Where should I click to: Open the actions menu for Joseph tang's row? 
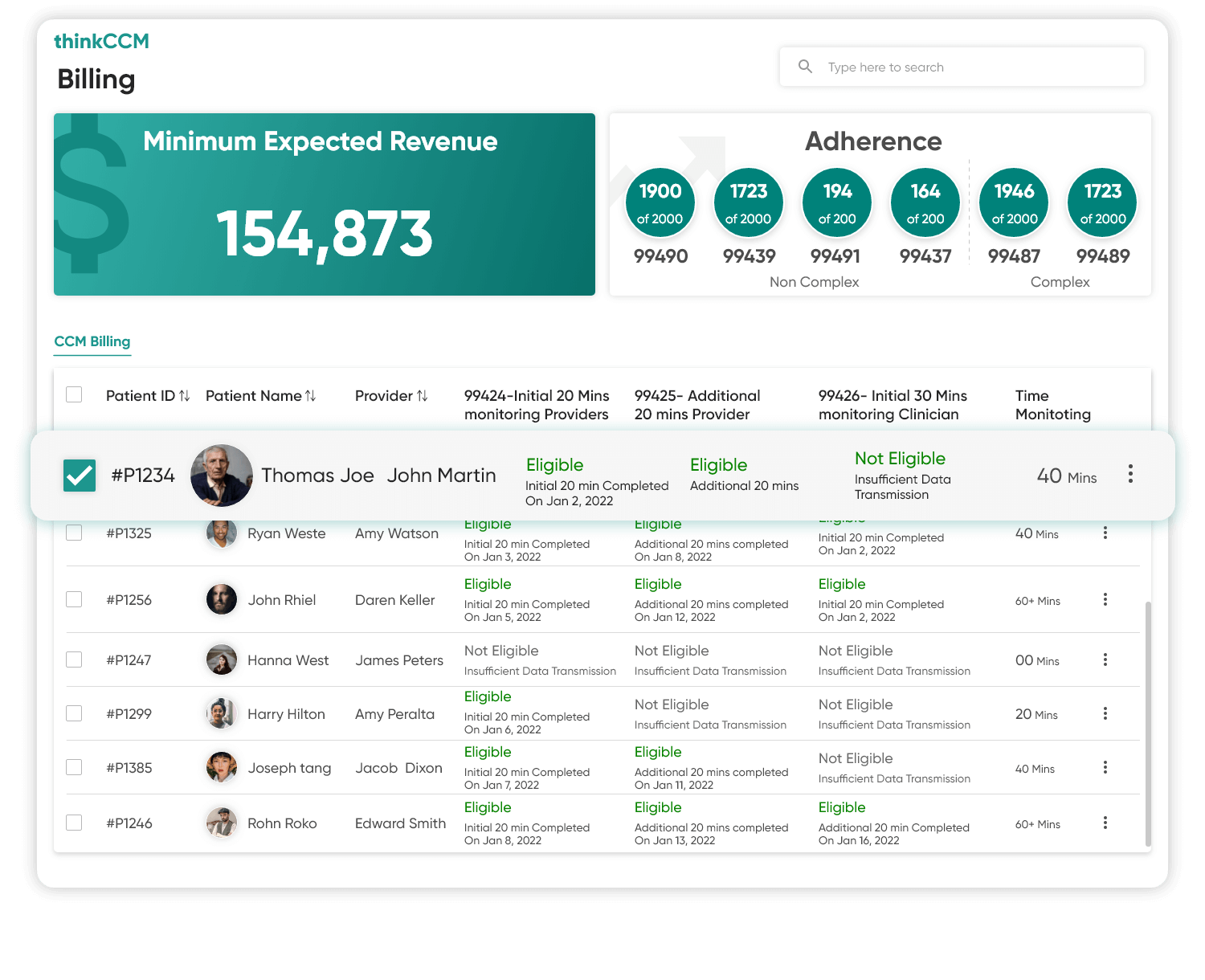click(1105, 767)
